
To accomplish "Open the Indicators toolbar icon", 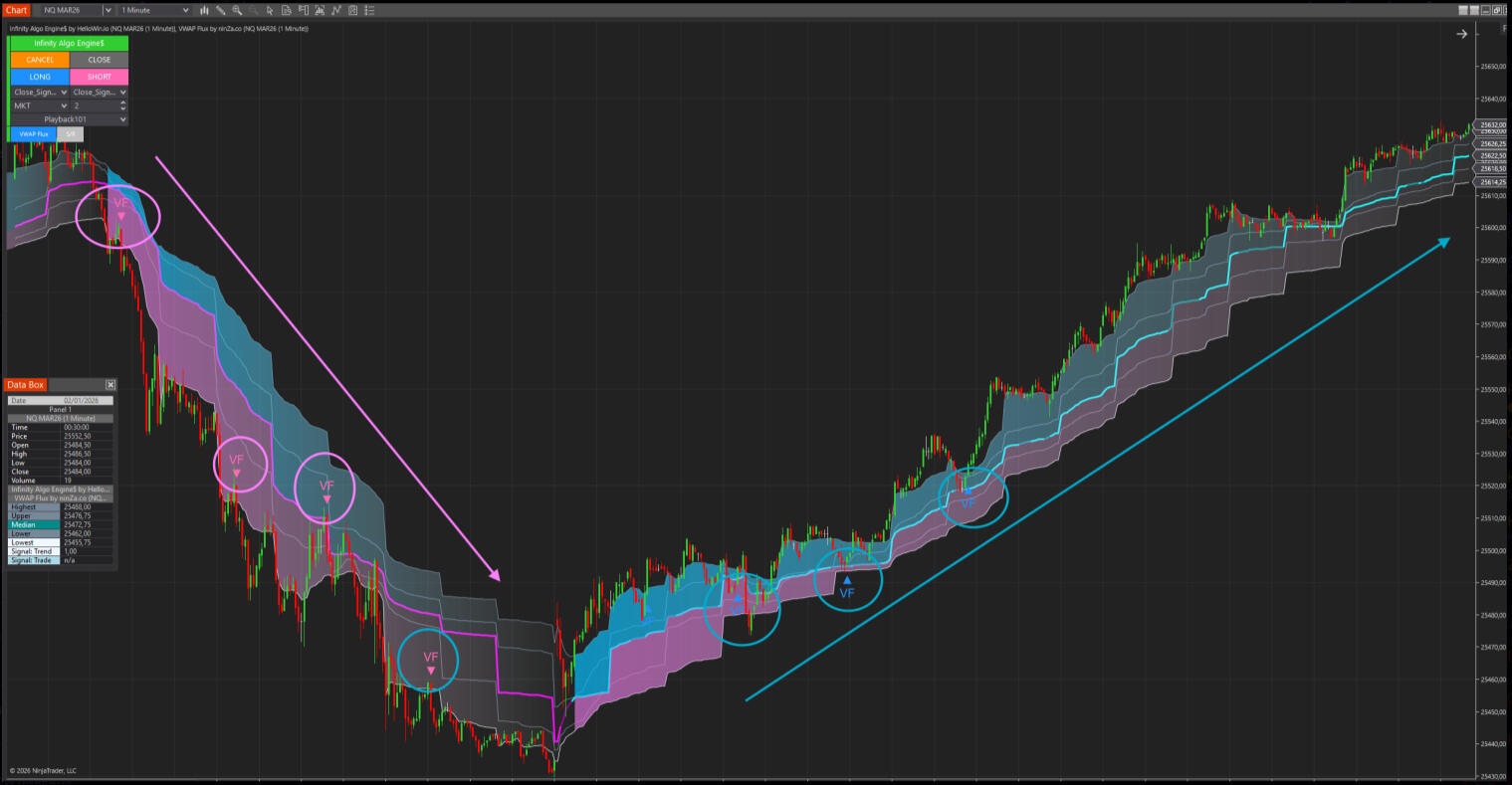I will click(x=337, y=10).
